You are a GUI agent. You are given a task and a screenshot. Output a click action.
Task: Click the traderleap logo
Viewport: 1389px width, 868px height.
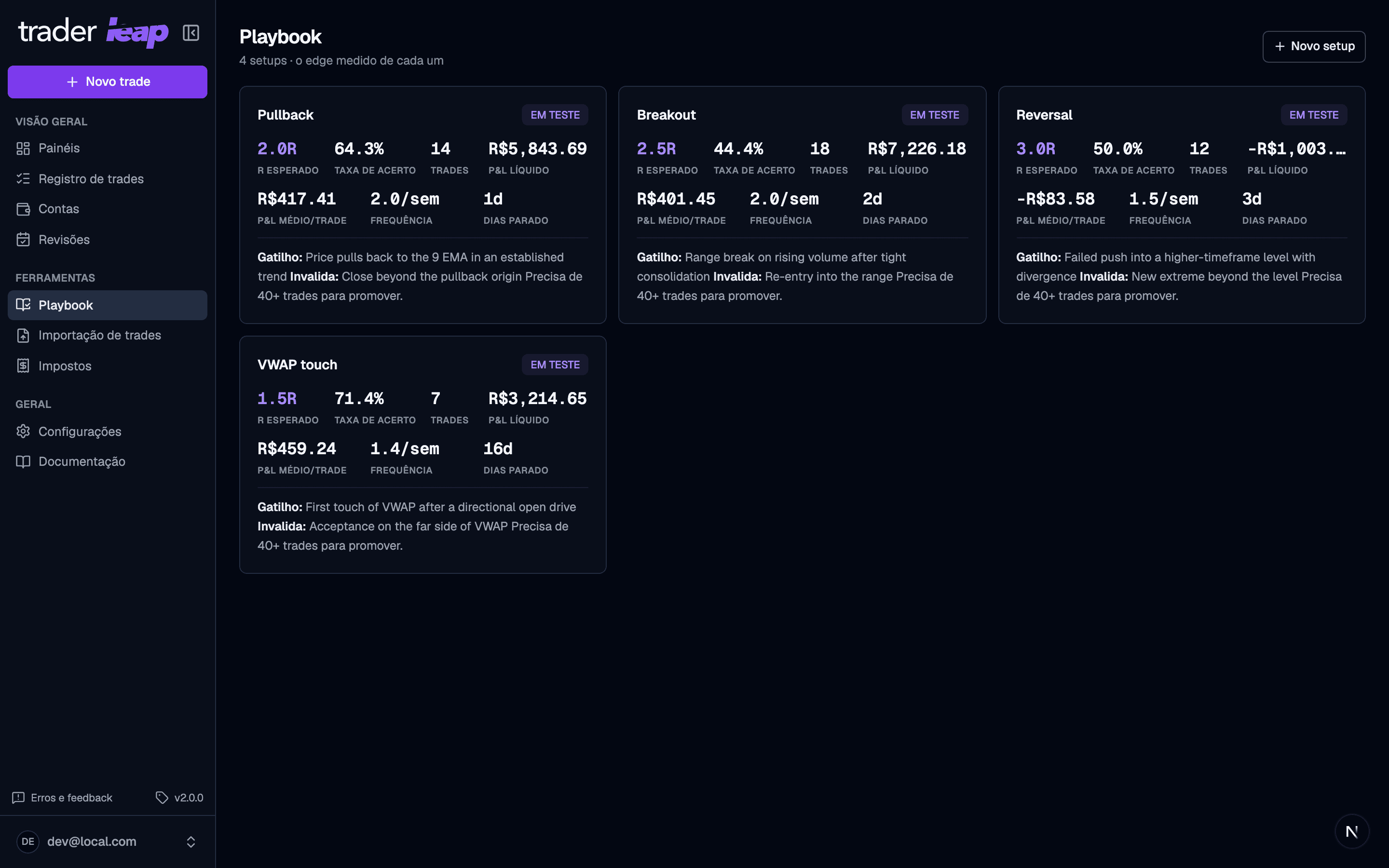(x=93, y=32)
